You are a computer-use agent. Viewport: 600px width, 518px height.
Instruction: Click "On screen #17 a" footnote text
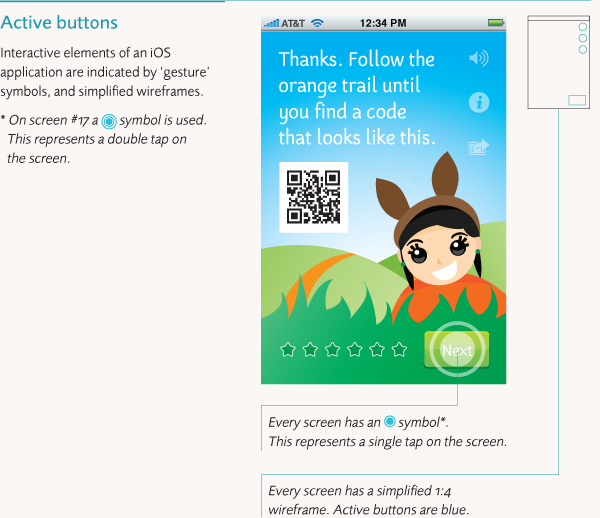[x=53, y=121]
